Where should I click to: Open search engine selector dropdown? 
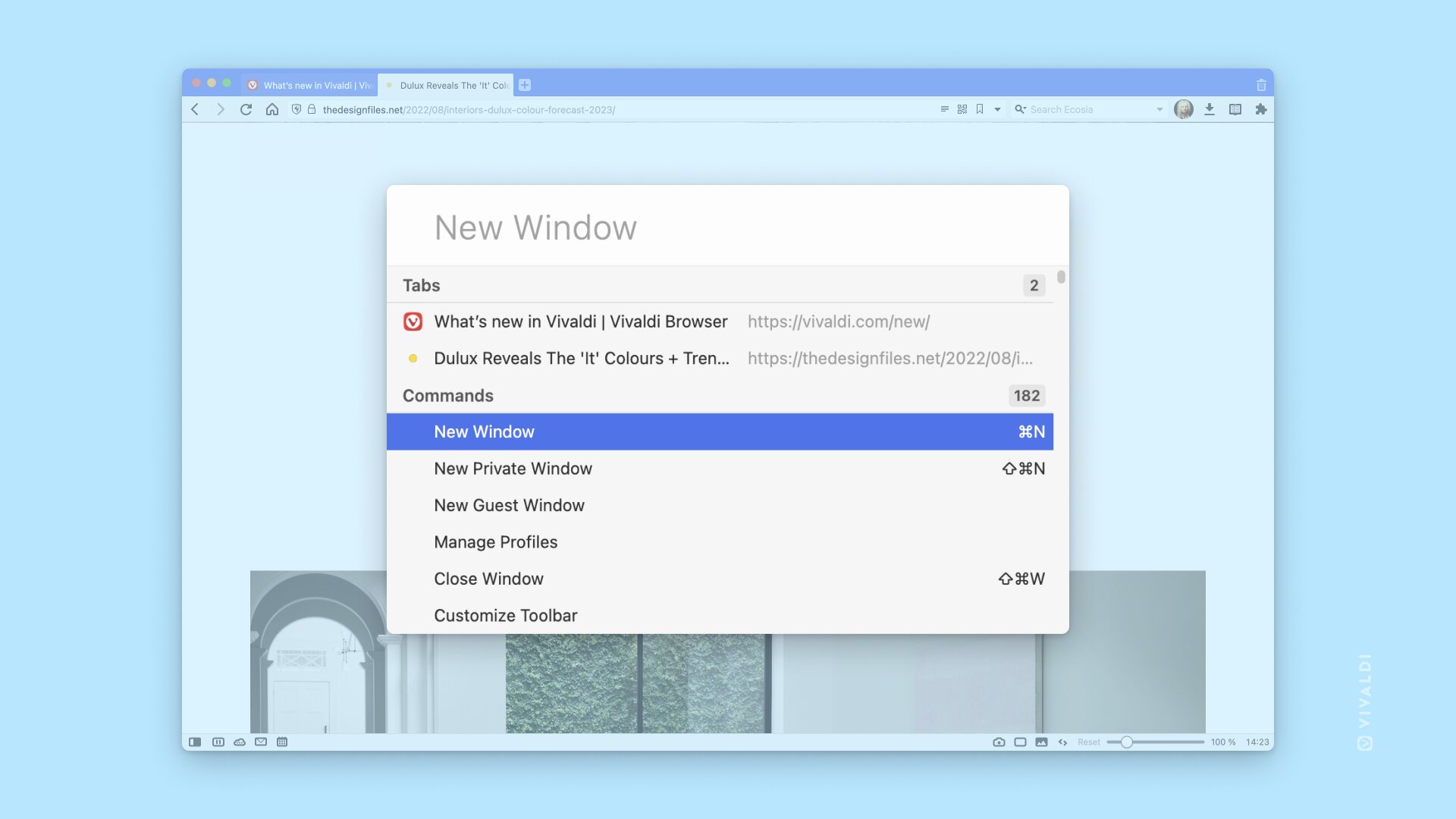point(1021,109)
